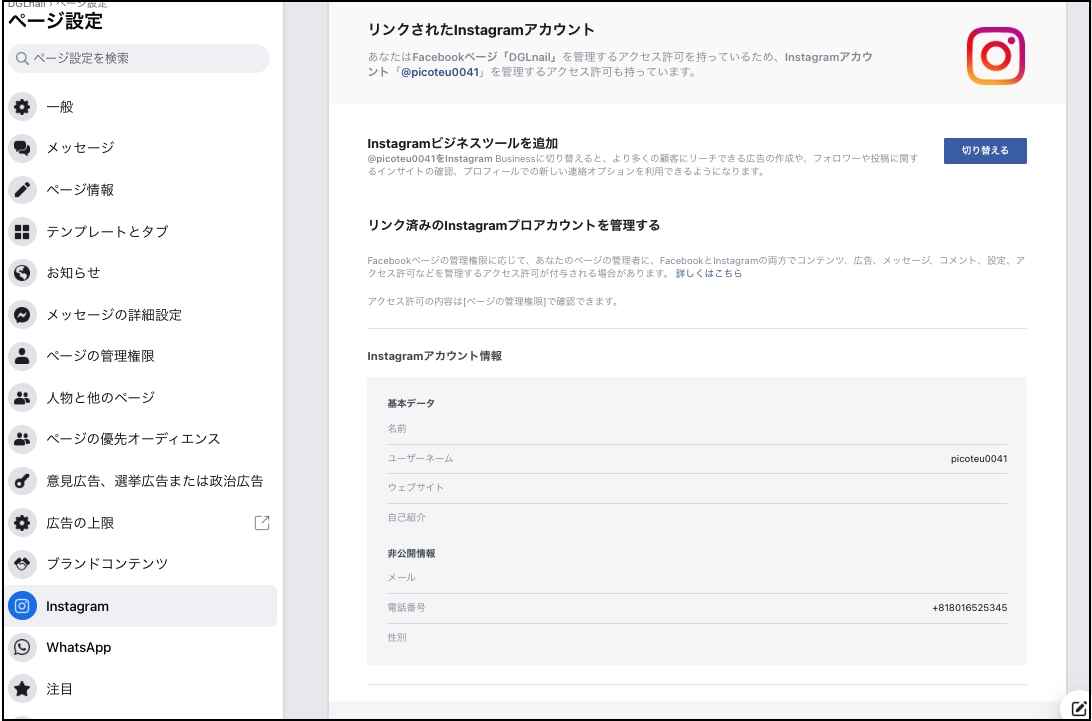Viewport: 1092px width, 721px height.
Task: Click the ページ設定 sidebar title
Action: click(x=55, y=22)
